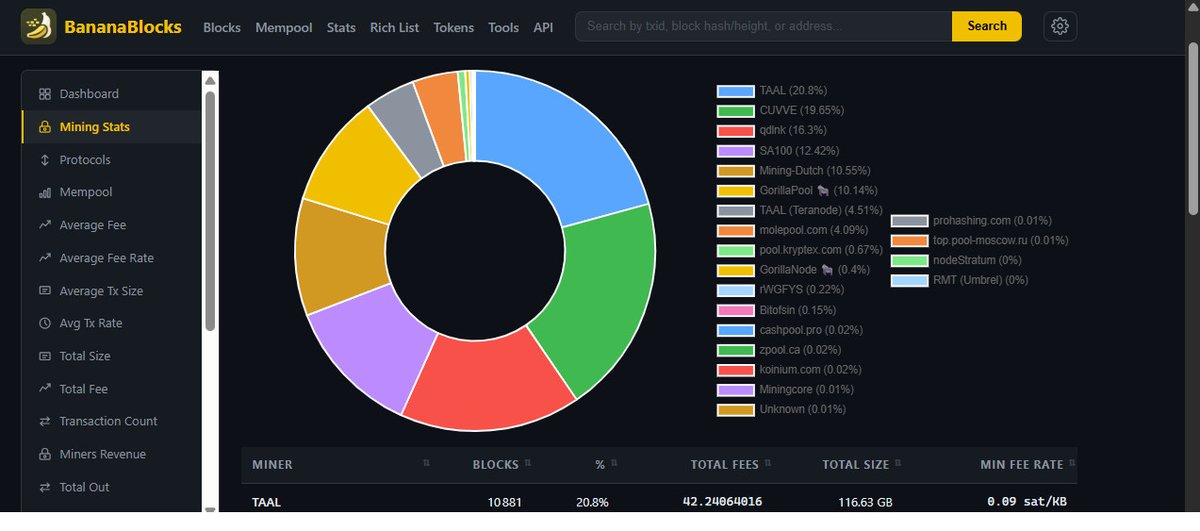1200x531 pixels.
Task: Toggle RMT (Umbrel) (0%) legend entry
Action: coord(959,281)
